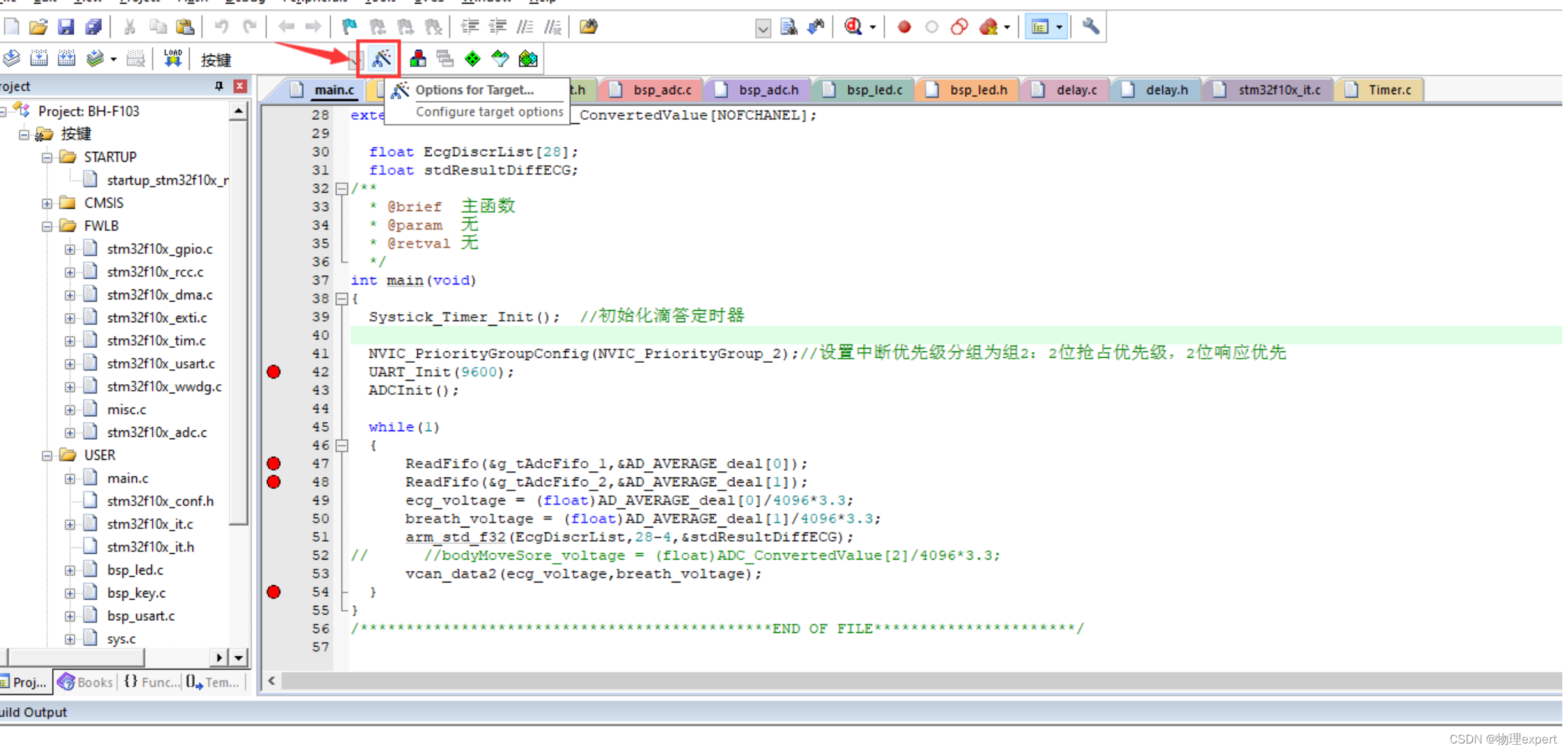Screen dimensions: 1568x752
Task: Click editor horizontal scroll left arrow
Action: pyautogui.click(x=272, y=681)
